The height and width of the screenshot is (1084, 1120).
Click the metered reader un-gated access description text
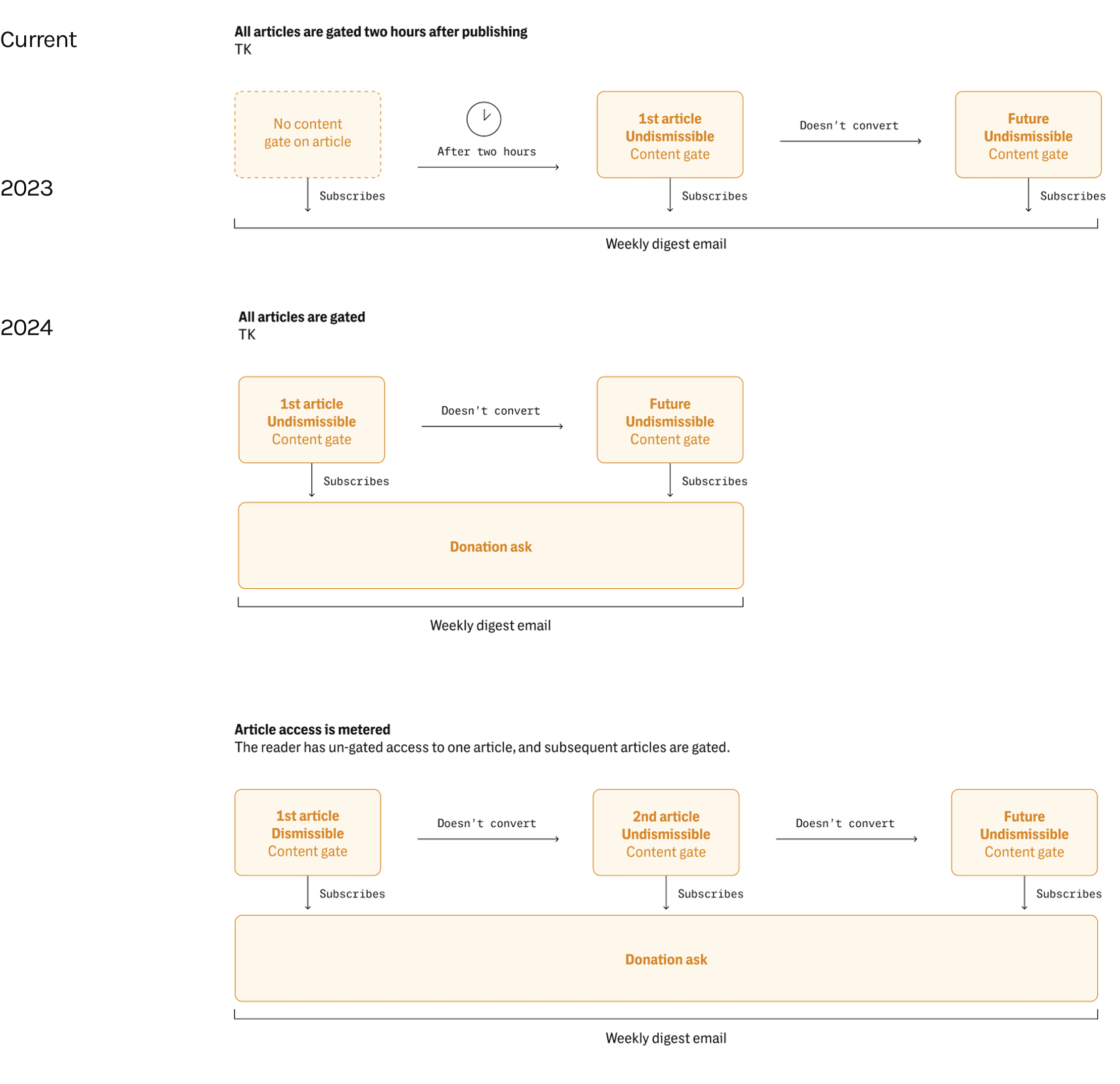coord(482,747)
